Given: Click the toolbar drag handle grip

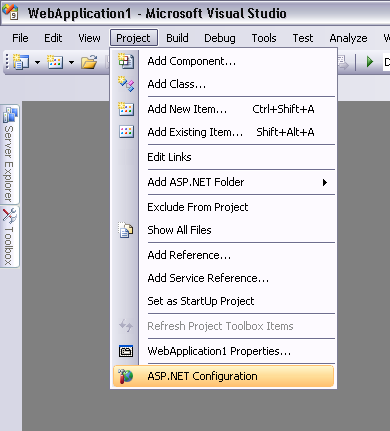Looking at the screenshot, I should [x=7, y=62].
